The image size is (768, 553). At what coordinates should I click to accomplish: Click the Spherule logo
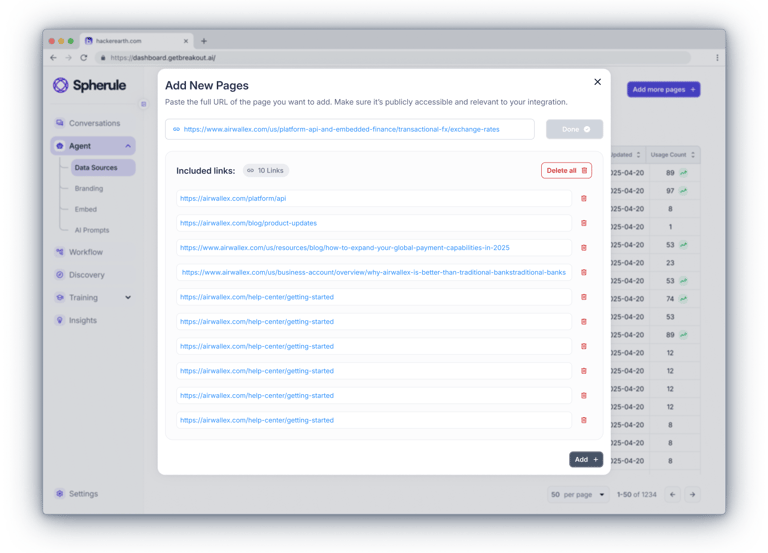point(89,85)
